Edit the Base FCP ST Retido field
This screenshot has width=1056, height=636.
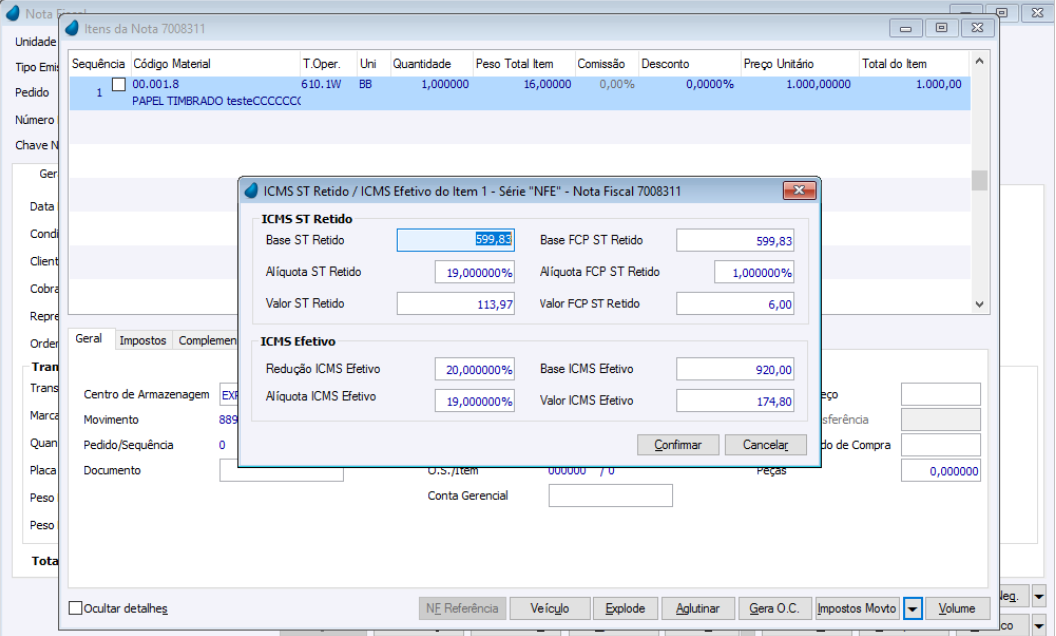735,241
